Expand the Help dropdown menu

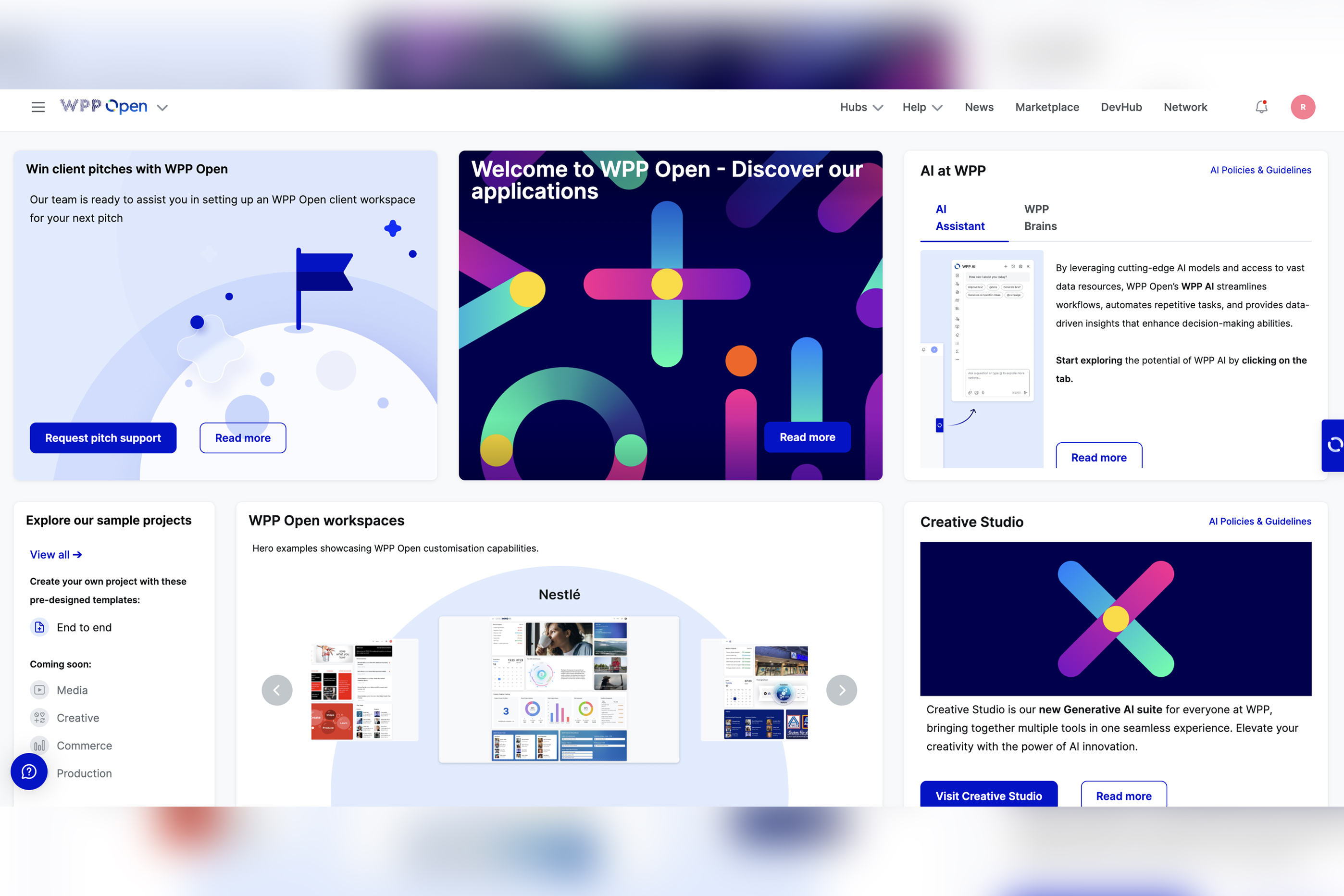(921, 107)
